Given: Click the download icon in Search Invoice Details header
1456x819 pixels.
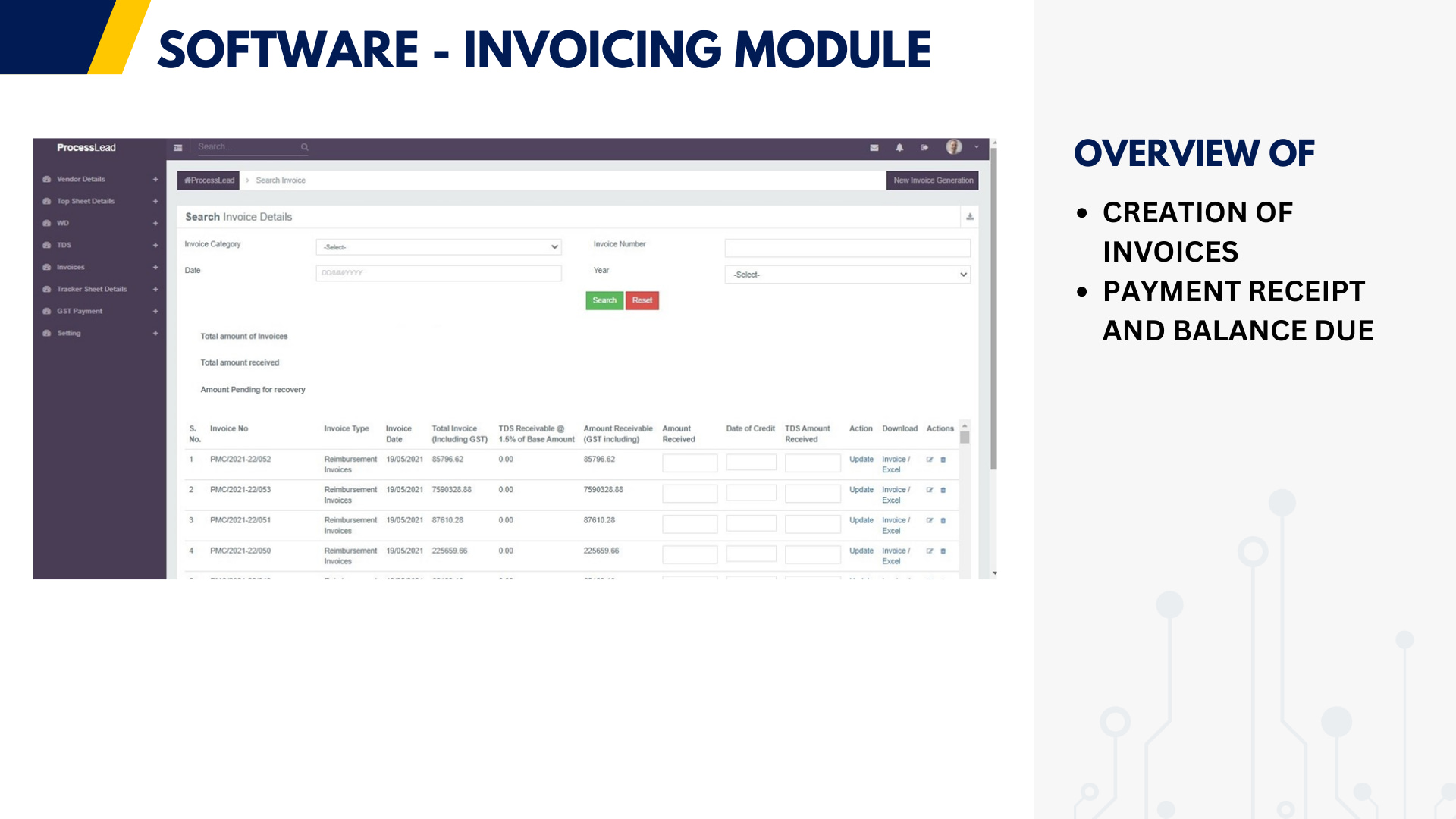Looking at the screenshot, I should tap(970, 217).
